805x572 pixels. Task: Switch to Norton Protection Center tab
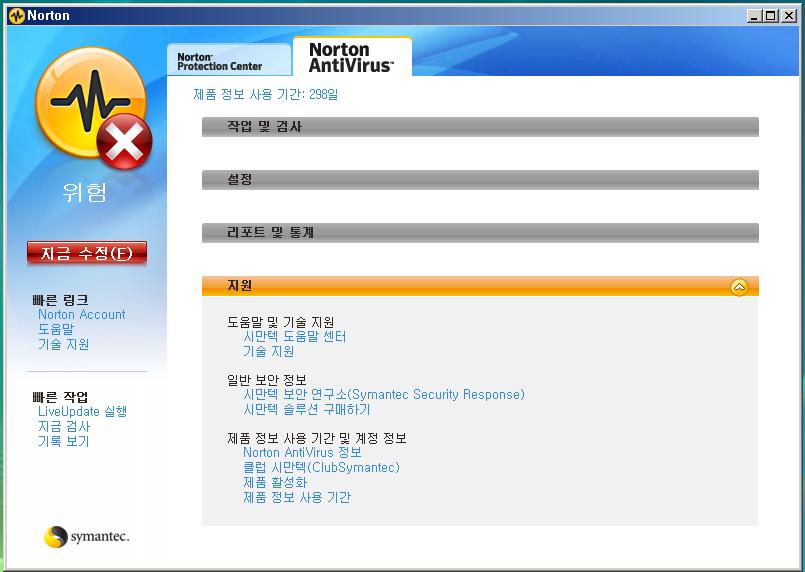[x=229, y=61]
